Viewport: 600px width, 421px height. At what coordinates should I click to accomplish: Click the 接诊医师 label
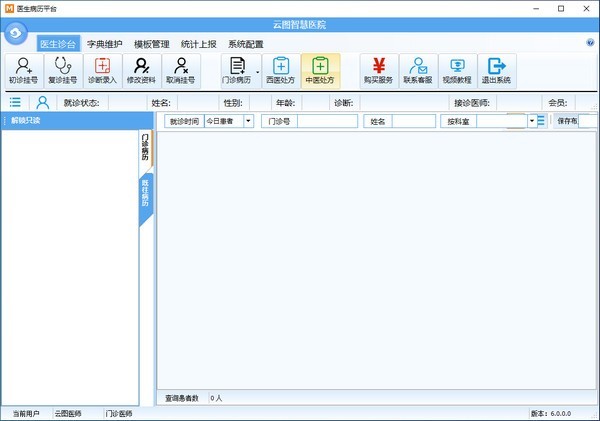click(x=472, y=103)
